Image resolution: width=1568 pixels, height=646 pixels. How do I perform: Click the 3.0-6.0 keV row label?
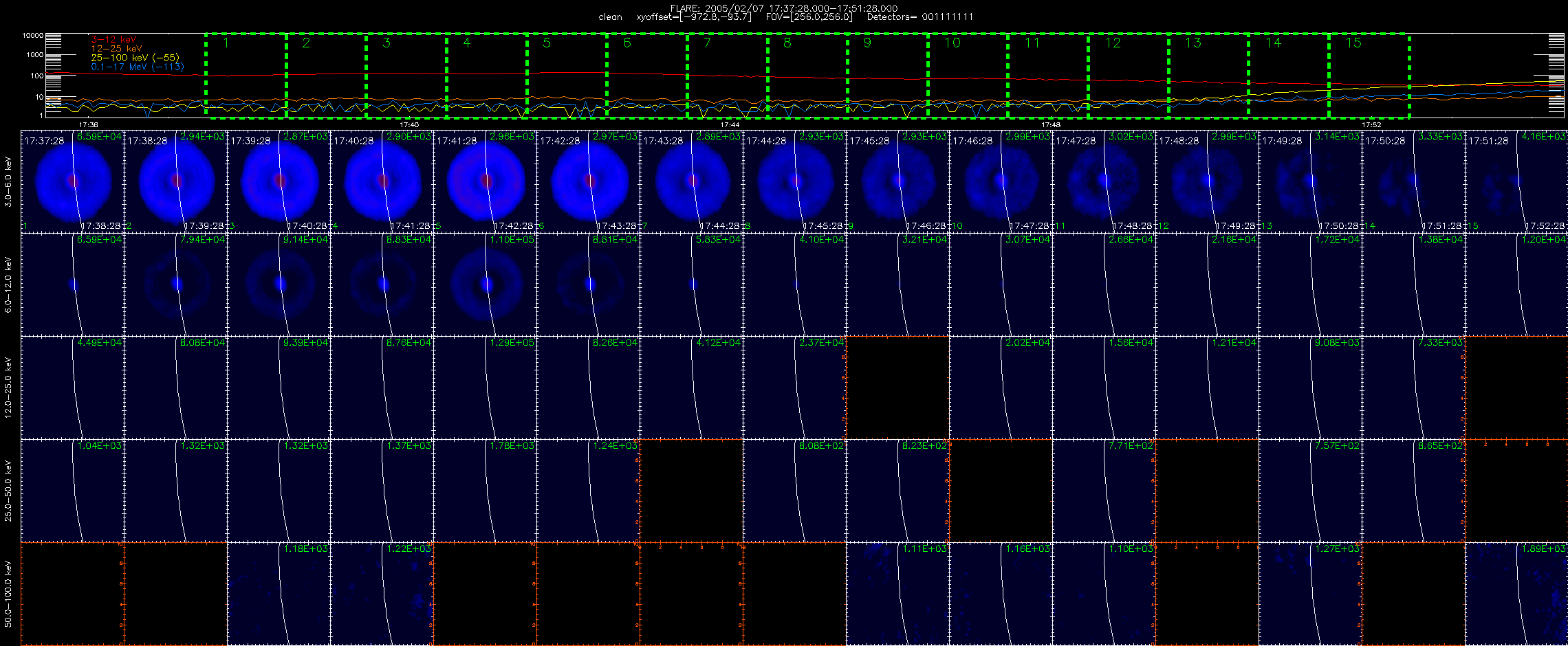coord(8,181)
